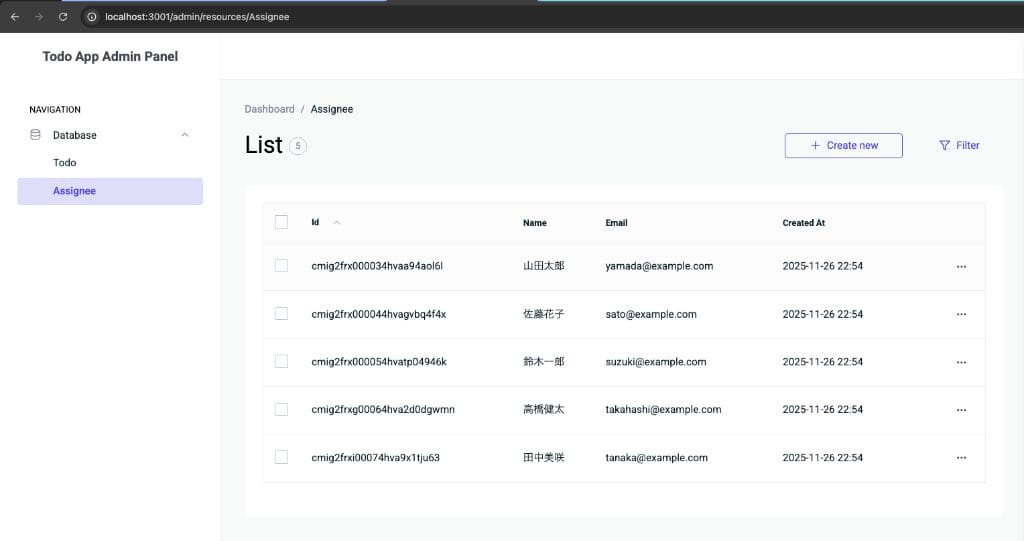Check the suzuki@example.com row checkbox

coord(281,361)
